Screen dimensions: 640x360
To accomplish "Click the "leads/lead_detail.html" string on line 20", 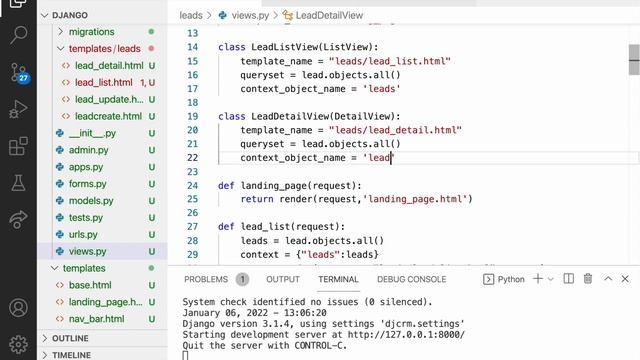I will 395,130.
